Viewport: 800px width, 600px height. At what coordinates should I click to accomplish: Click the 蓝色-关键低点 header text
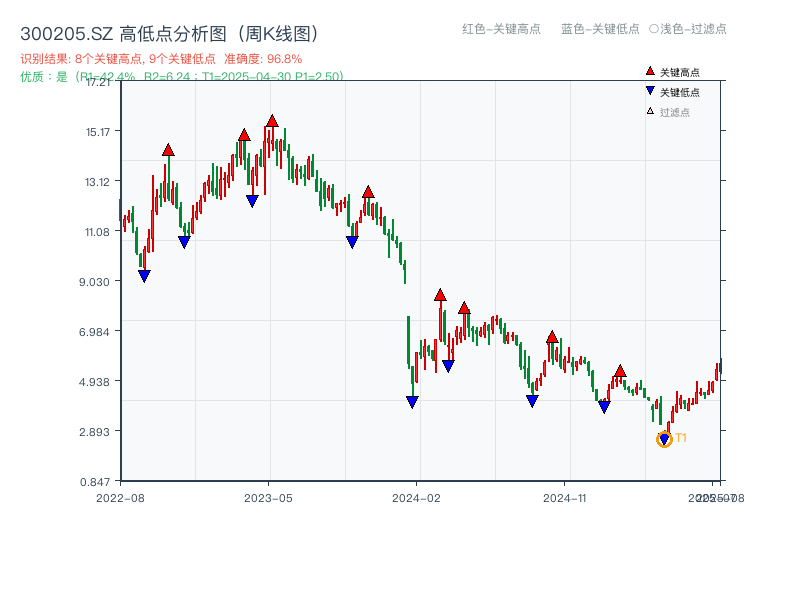(x=600, y=29)
